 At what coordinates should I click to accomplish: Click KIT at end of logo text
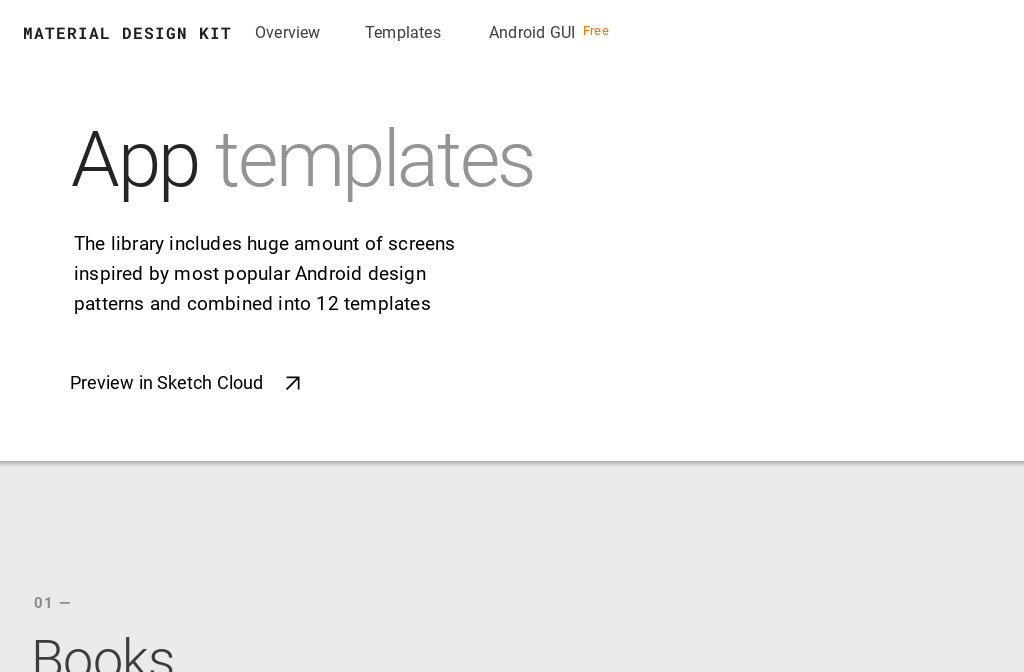tap(216, 33)
